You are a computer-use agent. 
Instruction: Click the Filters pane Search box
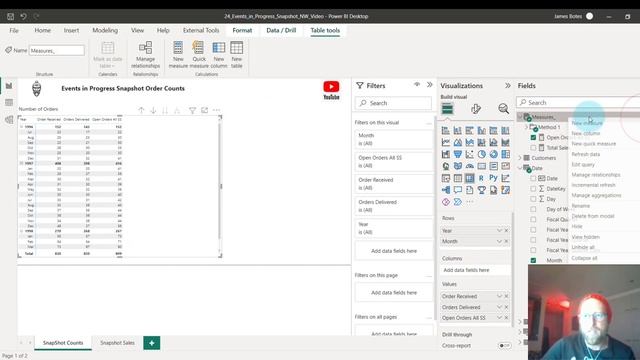(x=393, y=103)
